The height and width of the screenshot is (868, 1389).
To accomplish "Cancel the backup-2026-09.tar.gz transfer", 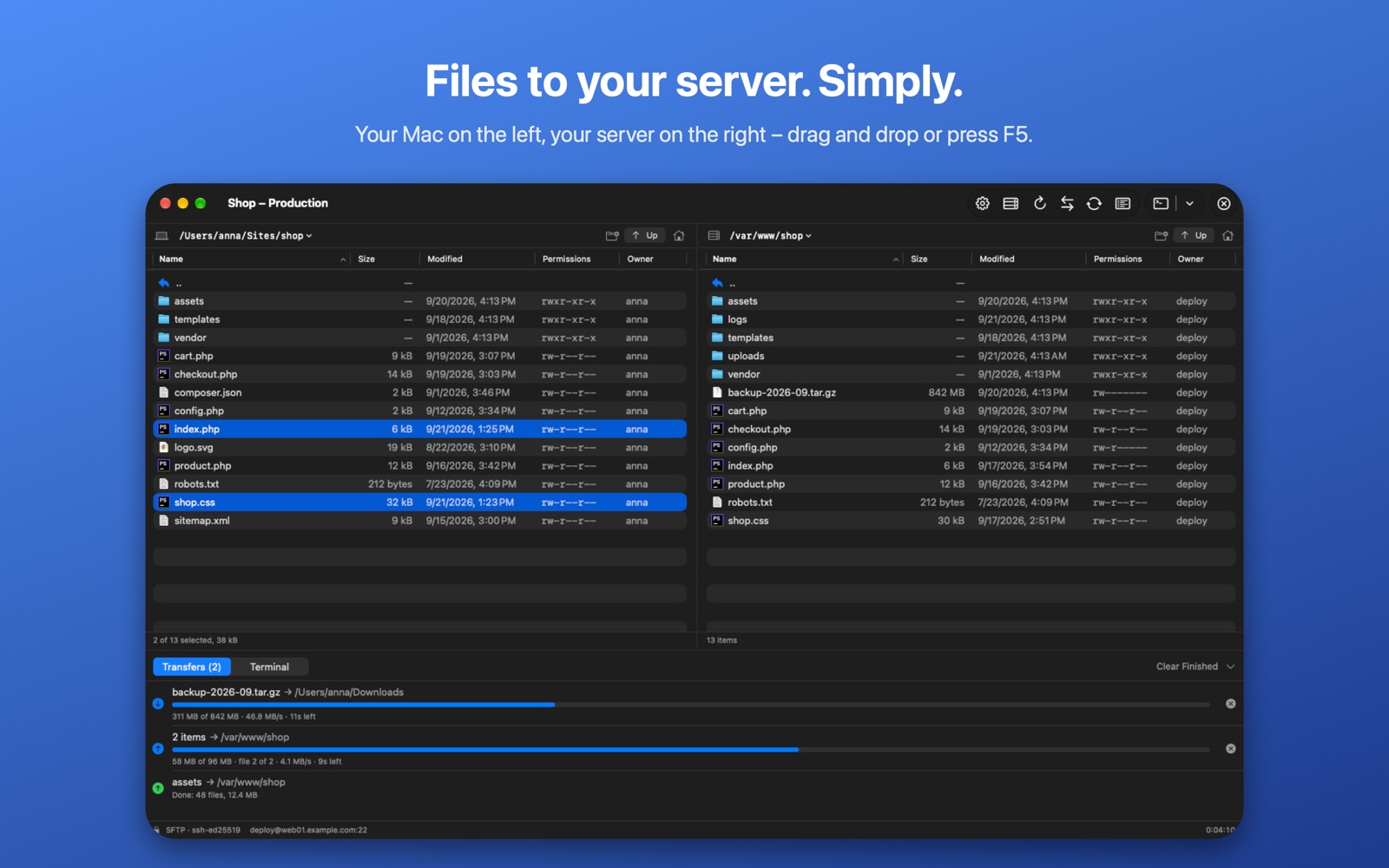I will click(1230, 704).
